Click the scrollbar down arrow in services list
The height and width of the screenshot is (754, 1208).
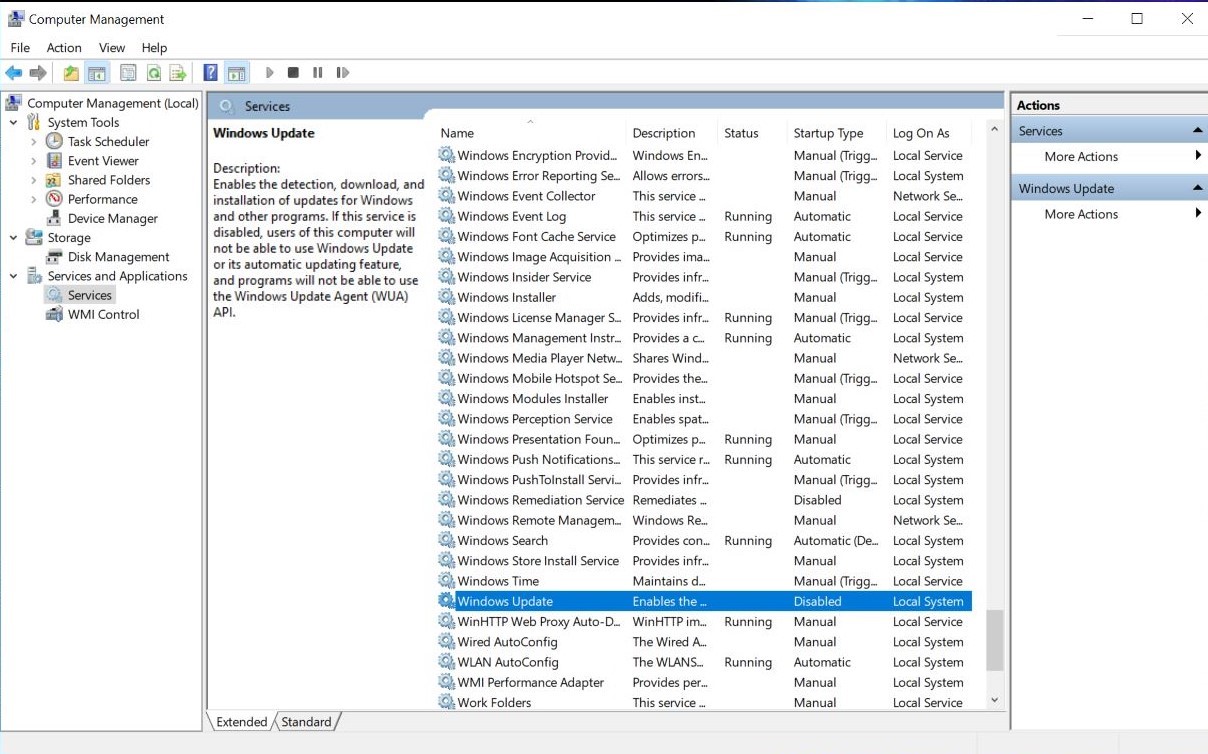pyautogui.click(x=994, y=701)
